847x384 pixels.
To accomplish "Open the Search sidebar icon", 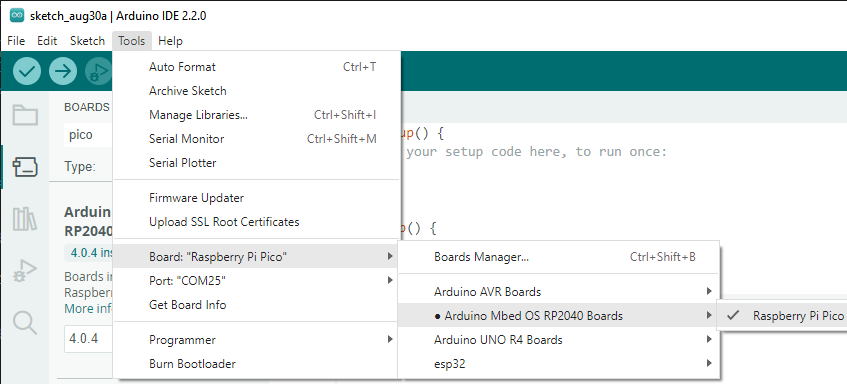I will click(x=25, y=322).
